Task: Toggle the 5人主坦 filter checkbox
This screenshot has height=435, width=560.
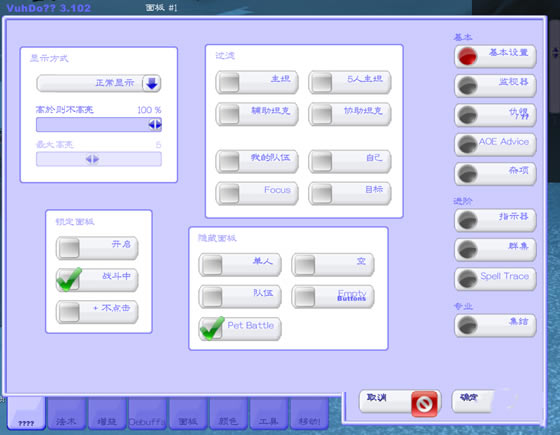Action: [x=322, y=82]
